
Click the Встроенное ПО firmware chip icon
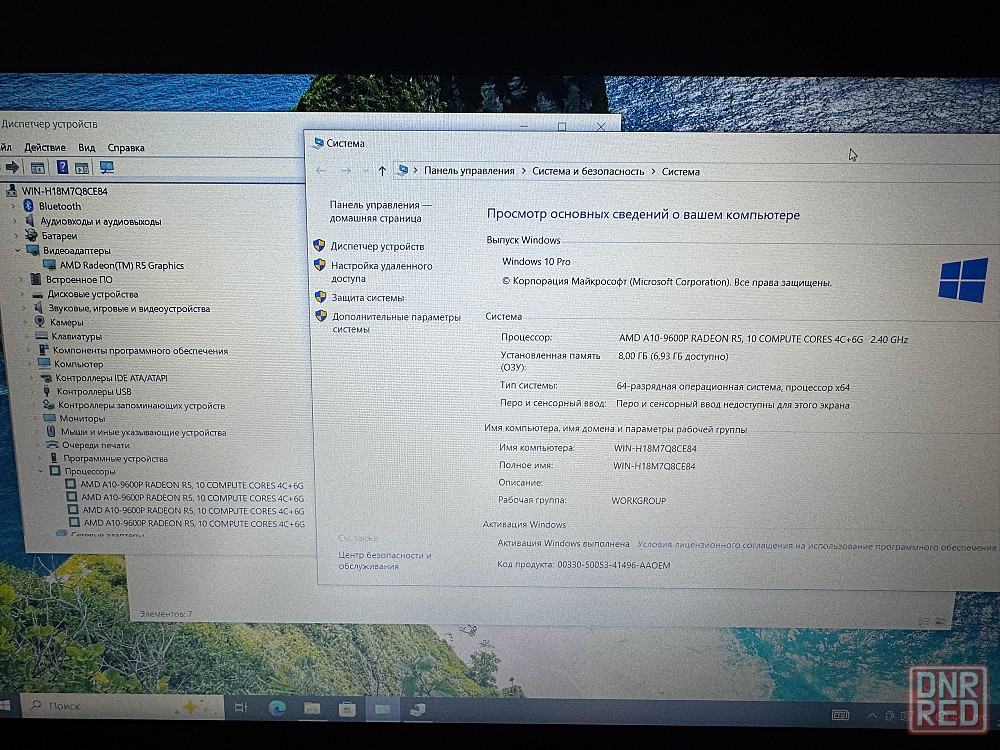[36, 279]
